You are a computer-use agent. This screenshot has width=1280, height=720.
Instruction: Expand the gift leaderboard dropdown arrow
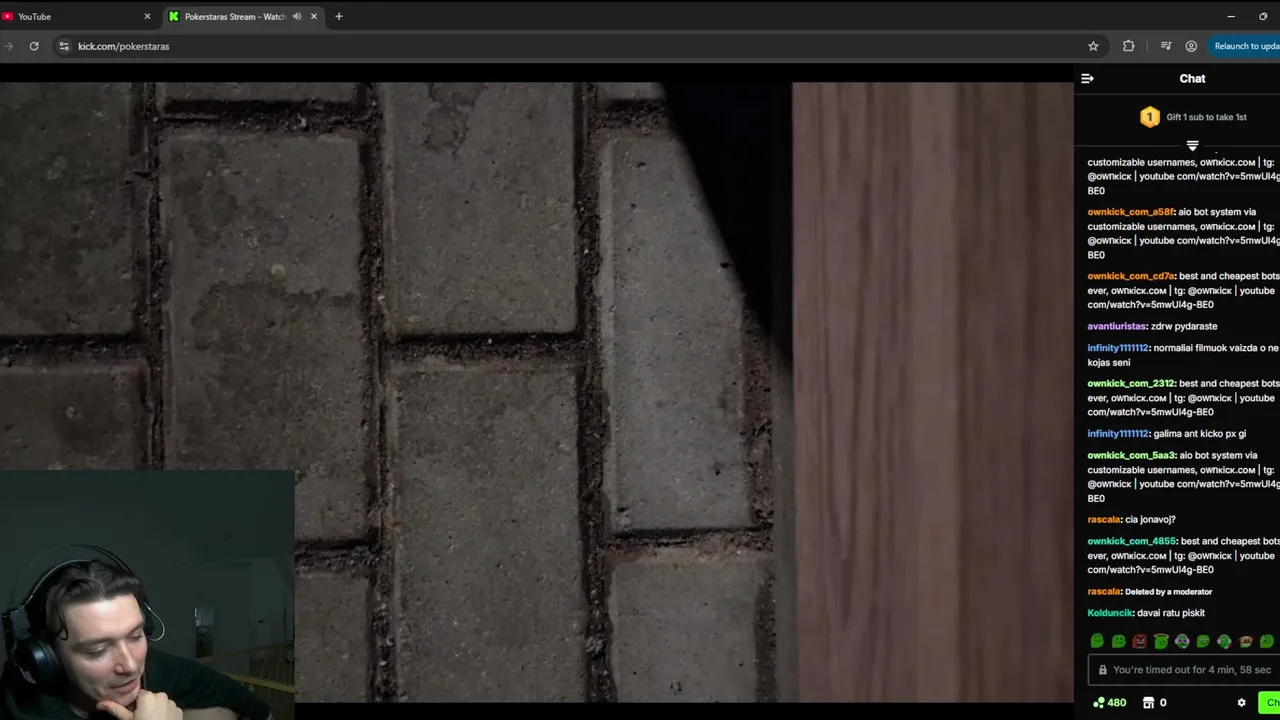[x=1192, y=146]
